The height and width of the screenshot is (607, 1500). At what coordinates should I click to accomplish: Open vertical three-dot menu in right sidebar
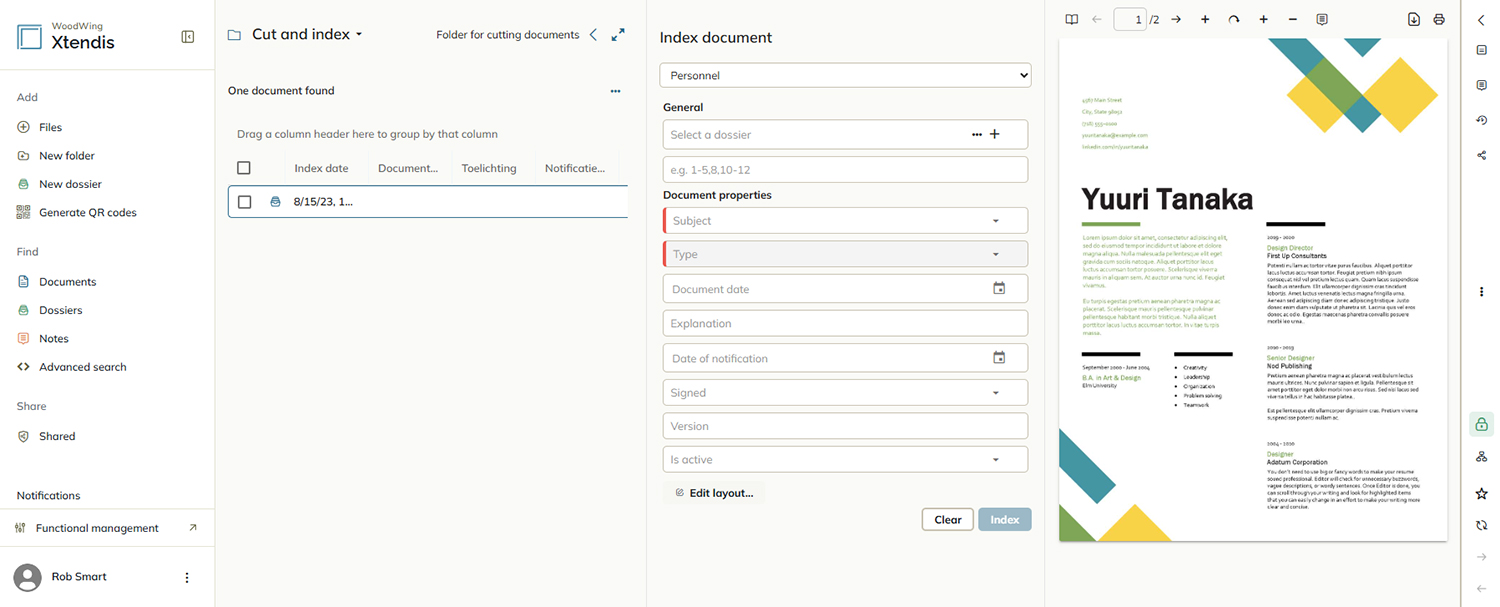click(1481, 291)
